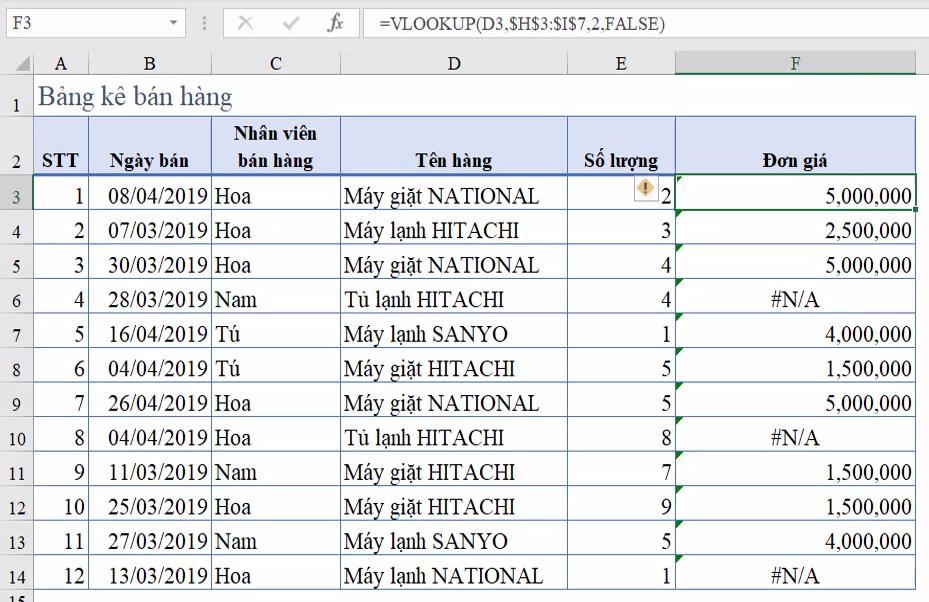Image resolution: width=929 pixels, height=602 pixels.
Task: Click the #N/A cell for 'Tủ lạnh HITACHI' row 6
Action: (793, 299)
